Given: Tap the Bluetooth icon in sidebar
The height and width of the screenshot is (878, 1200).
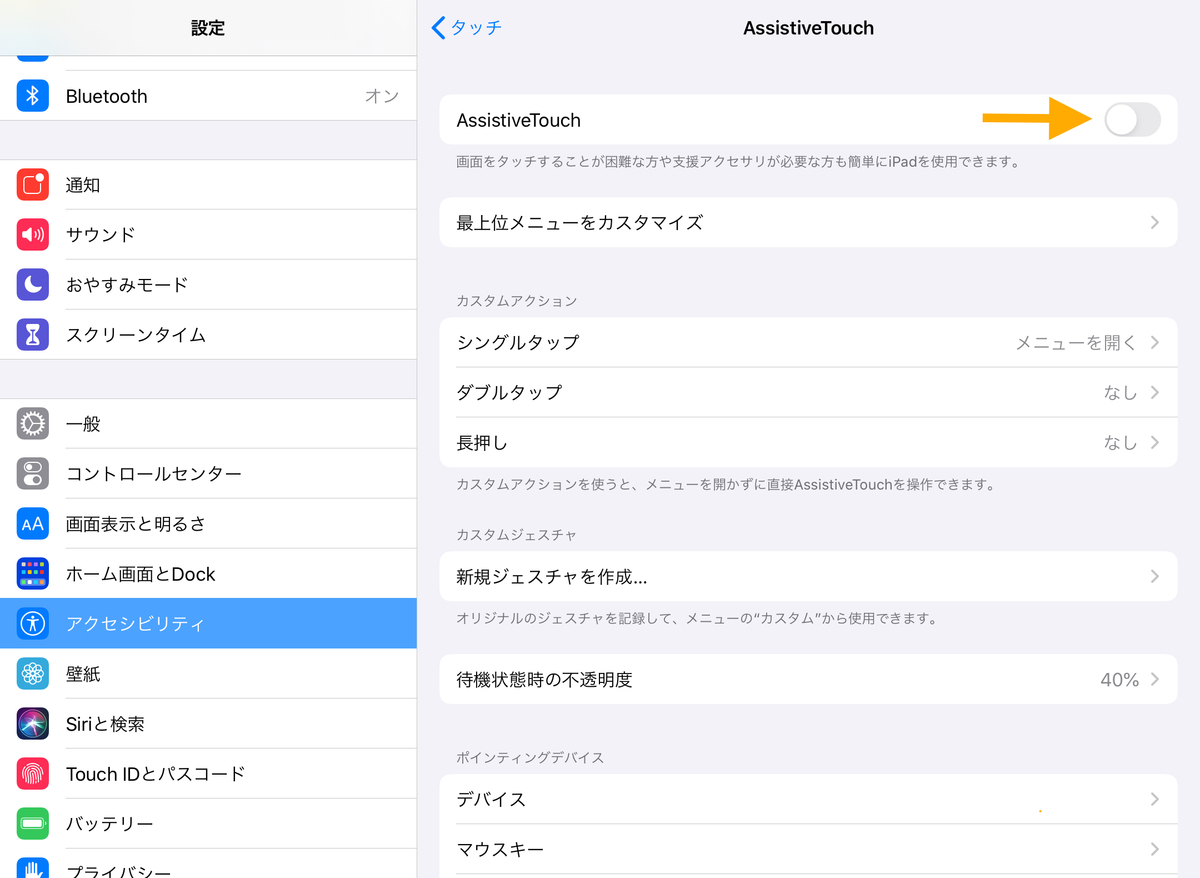Looking at the screenshot, I should pyautogui.click(x=33, y=96).
